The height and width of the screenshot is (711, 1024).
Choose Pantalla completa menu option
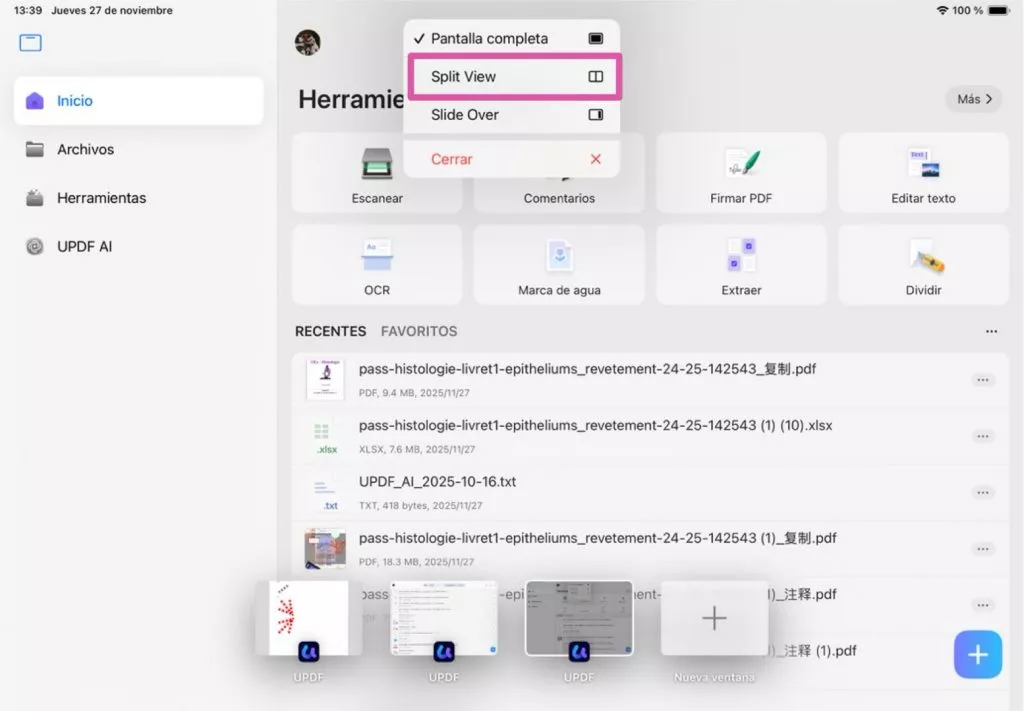(x=511, y=39)
